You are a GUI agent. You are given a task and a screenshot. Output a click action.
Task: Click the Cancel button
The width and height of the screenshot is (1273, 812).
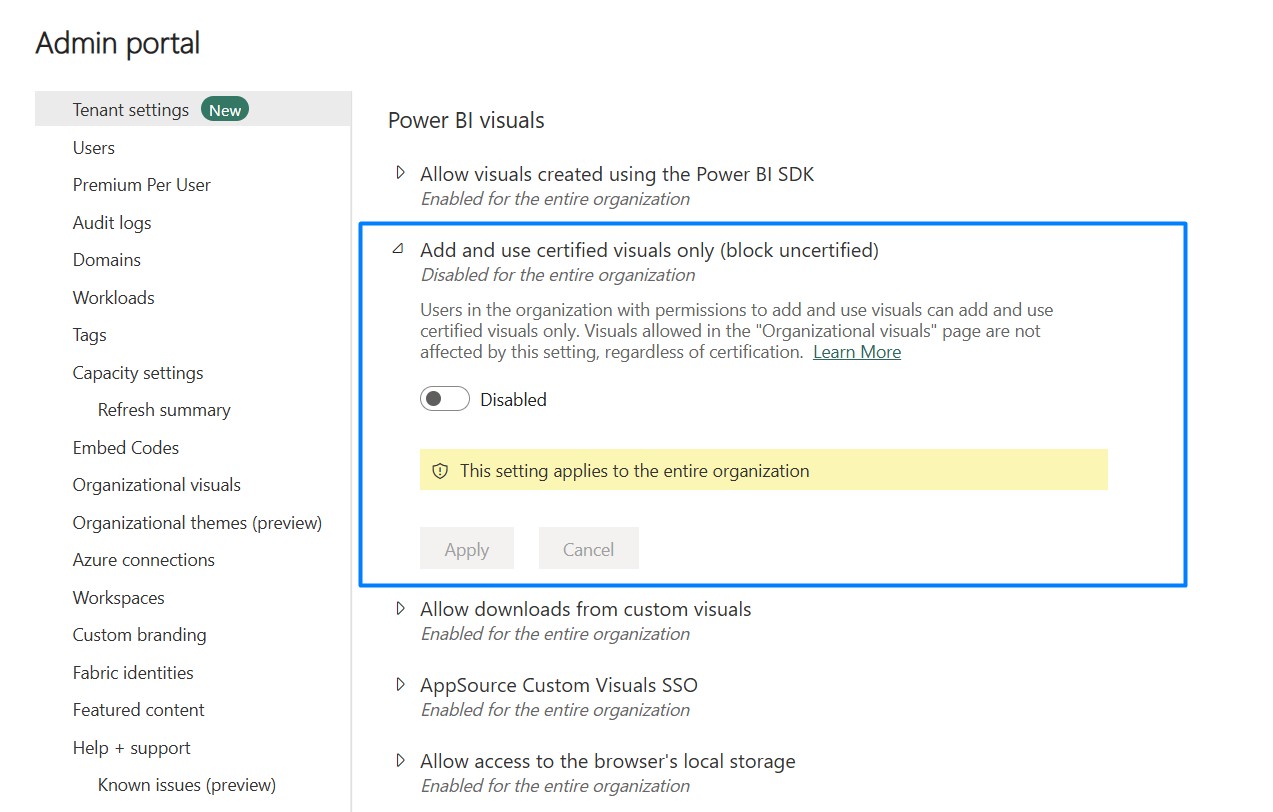click(x=588, y=549)
